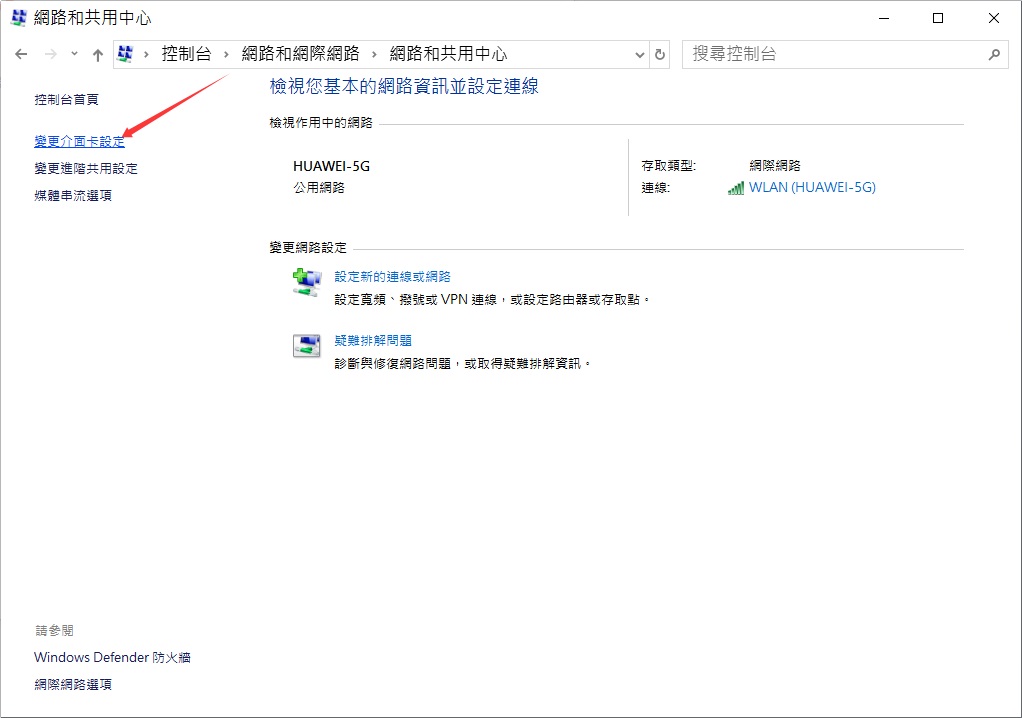
Task: Click the heading 檢視您基本的網路資訊並設定連線
Action: point(404,86)
